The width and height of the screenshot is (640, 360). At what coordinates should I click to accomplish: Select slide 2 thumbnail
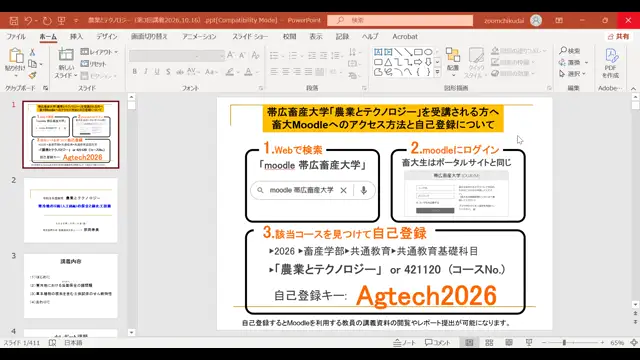71,211
